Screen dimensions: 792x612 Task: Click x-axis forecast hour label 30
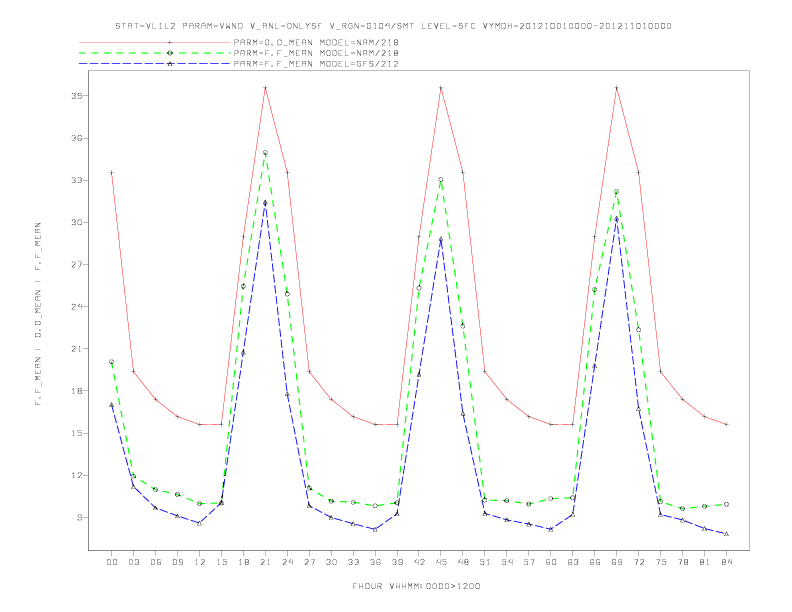331,562
